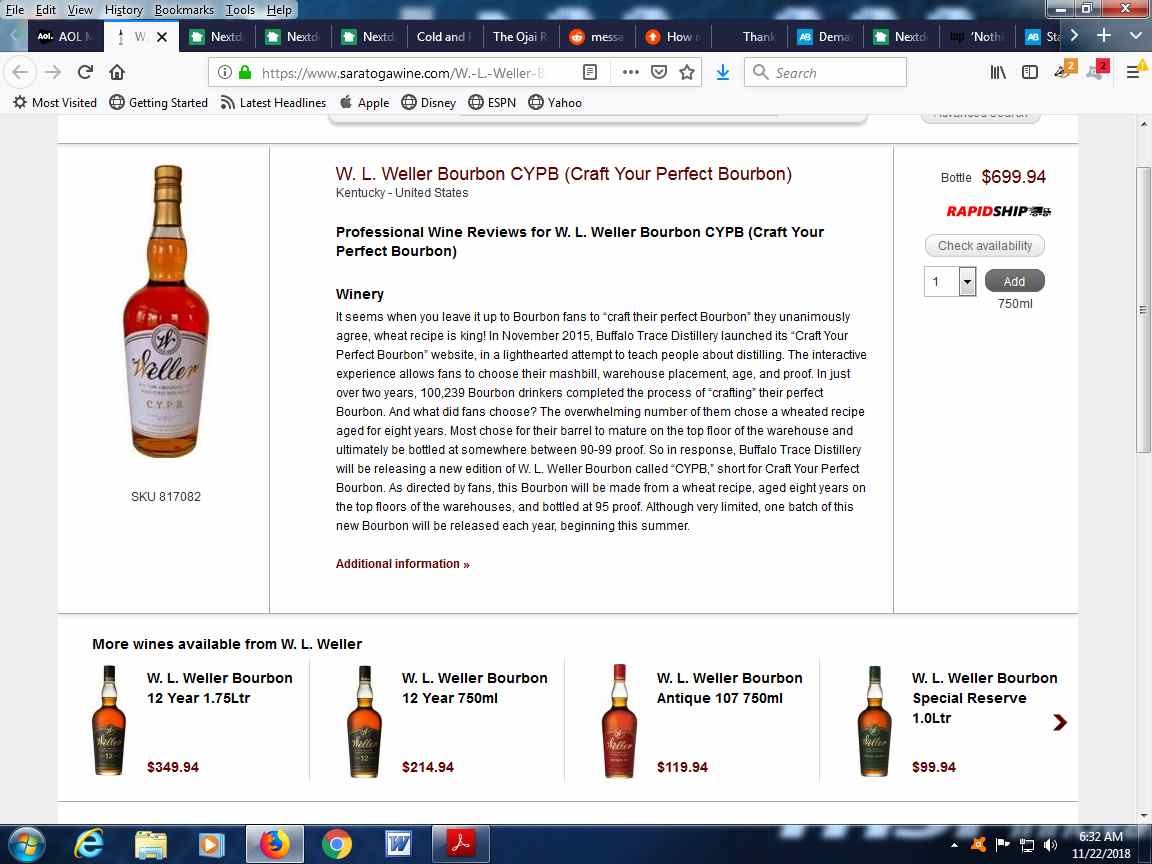Bookmark this page with the star icon
This screenshot has width=1152, height=864.
pyautogui.click(x=687, y=72)
